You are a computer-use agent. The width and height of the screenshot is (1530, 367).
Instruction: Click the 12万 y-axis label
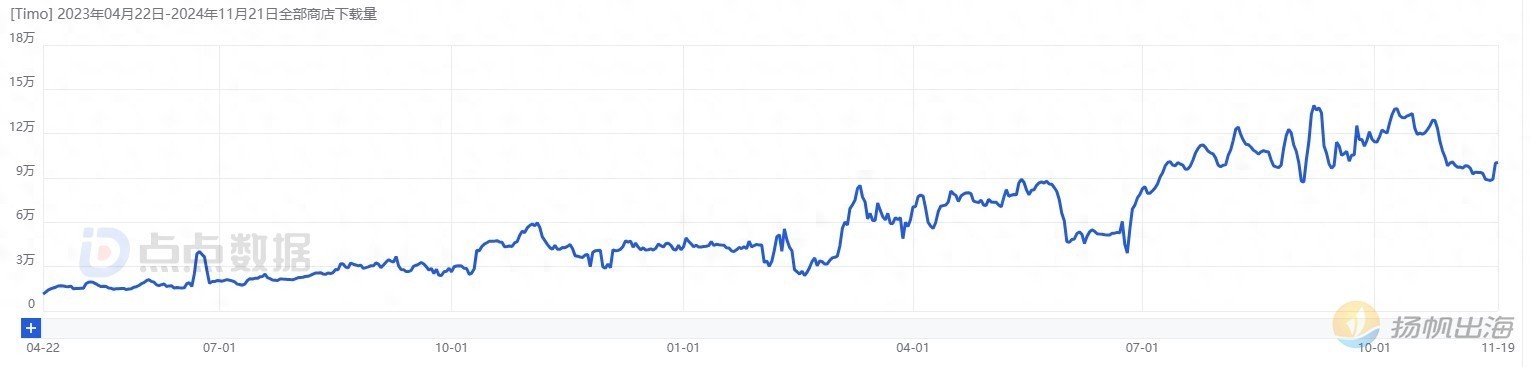point(23,127)
